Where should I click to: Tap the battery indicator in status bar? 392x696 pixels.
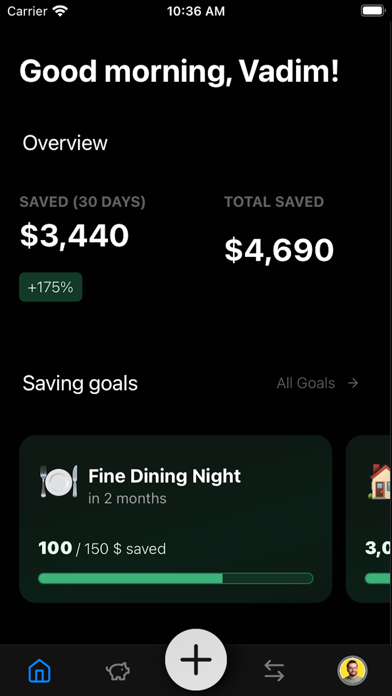coord(372,11)
